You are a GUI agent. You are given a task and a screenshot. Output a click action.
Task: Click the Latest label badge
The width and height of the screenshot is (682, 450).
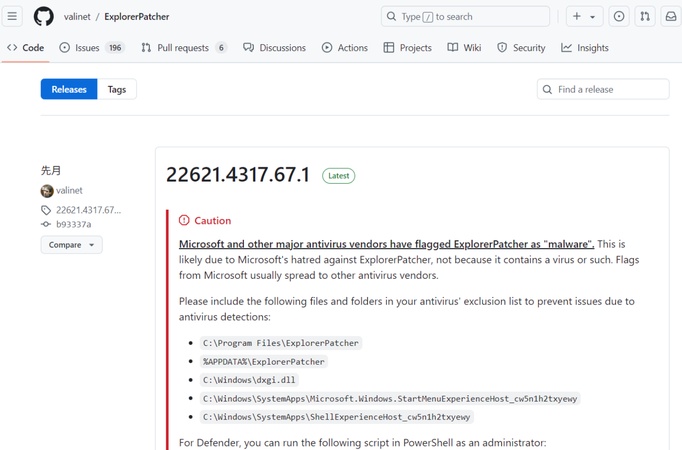point(338,176)
